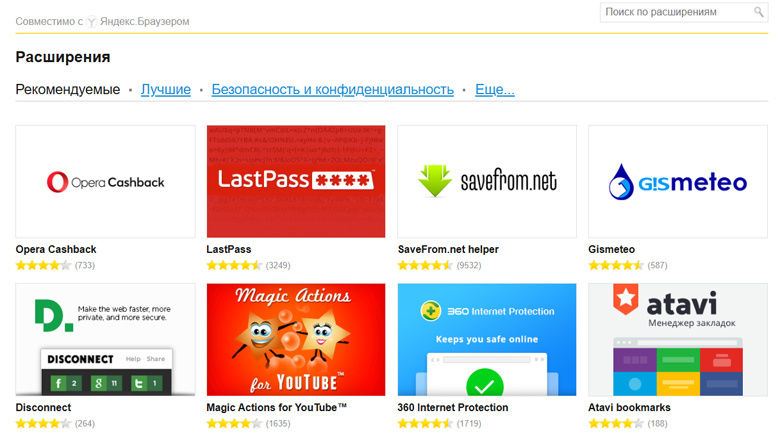Click the Gismeteo title text
Viewport: 780px width, 438px height.
(611, 249)
